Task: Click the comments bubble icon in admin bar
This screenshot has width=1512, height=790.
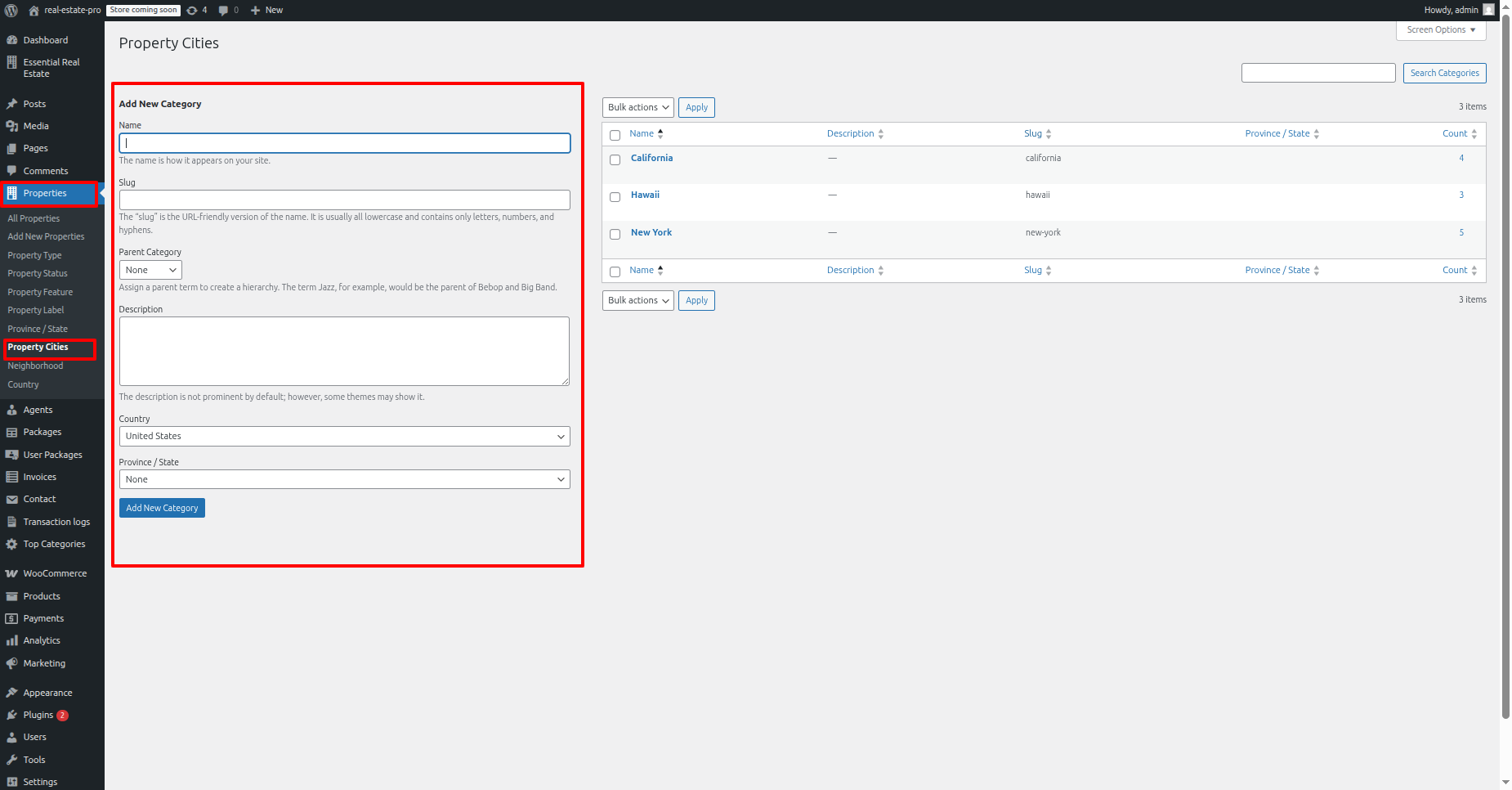Action: (x=224, y=11)
